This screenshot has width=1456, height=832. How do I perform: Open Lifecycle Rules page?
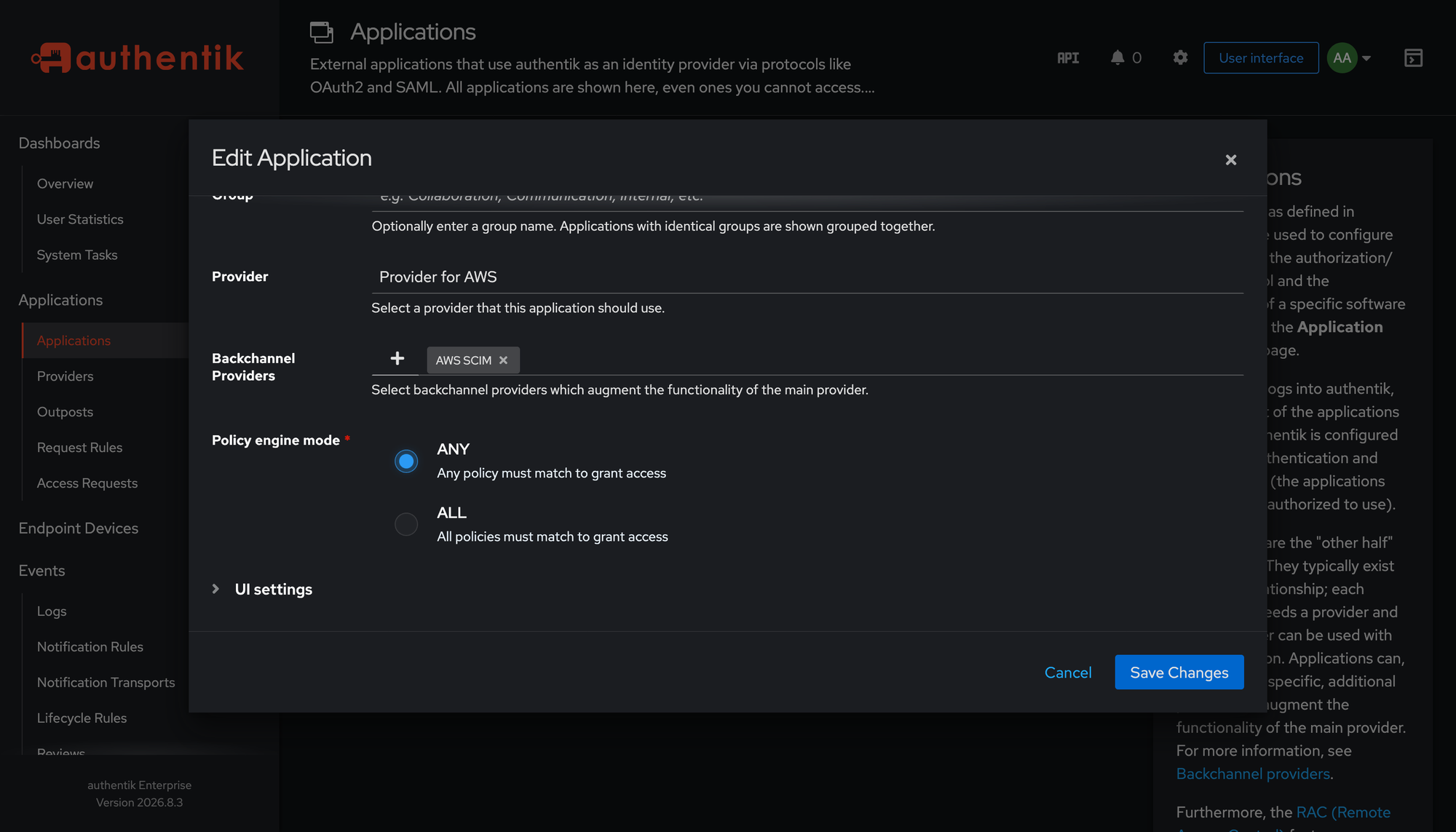[x=82, y=718]
